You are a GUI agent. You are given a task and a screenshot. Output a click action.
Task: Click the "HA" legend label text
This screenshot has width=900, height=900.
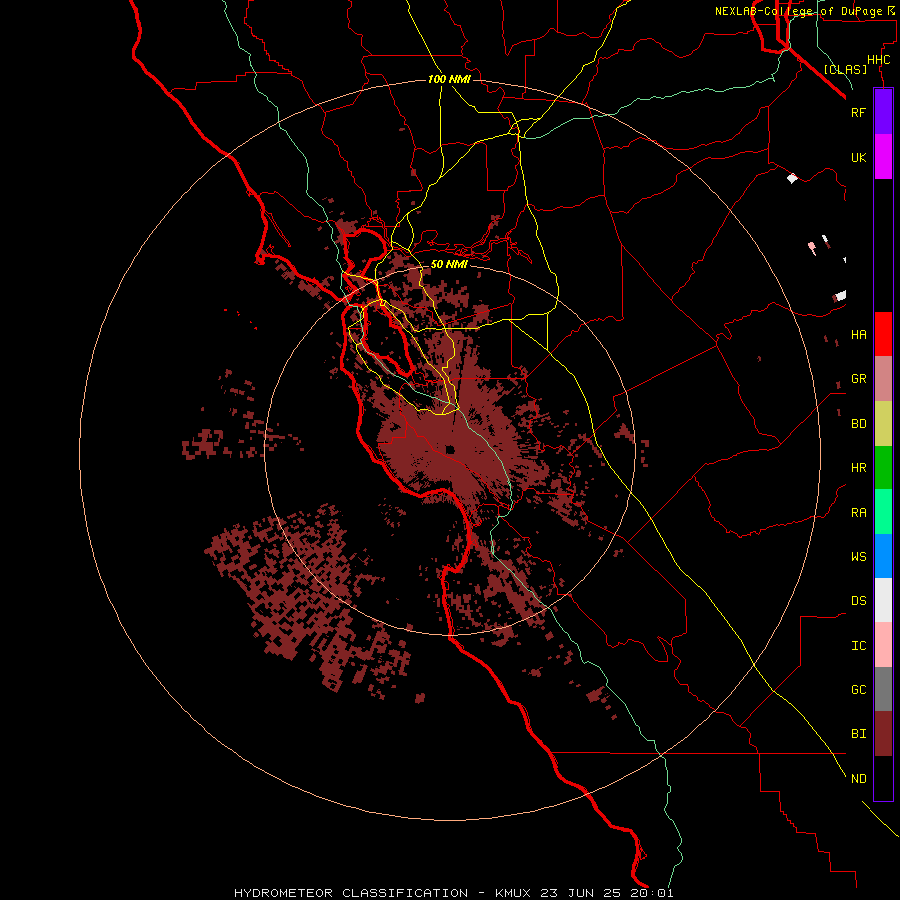pyautogui.click(x=858, y=334)
